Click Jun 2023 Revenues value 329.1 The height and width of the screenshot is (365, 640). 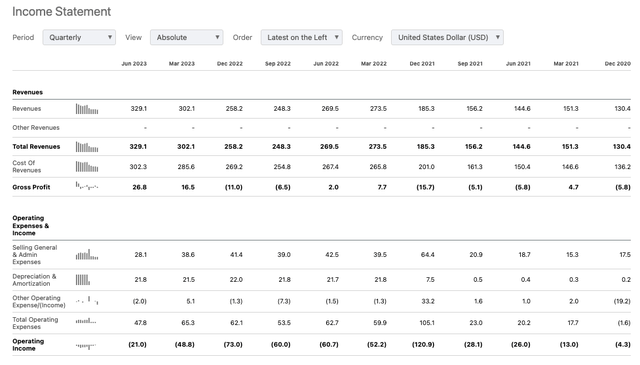click(139, 109)
